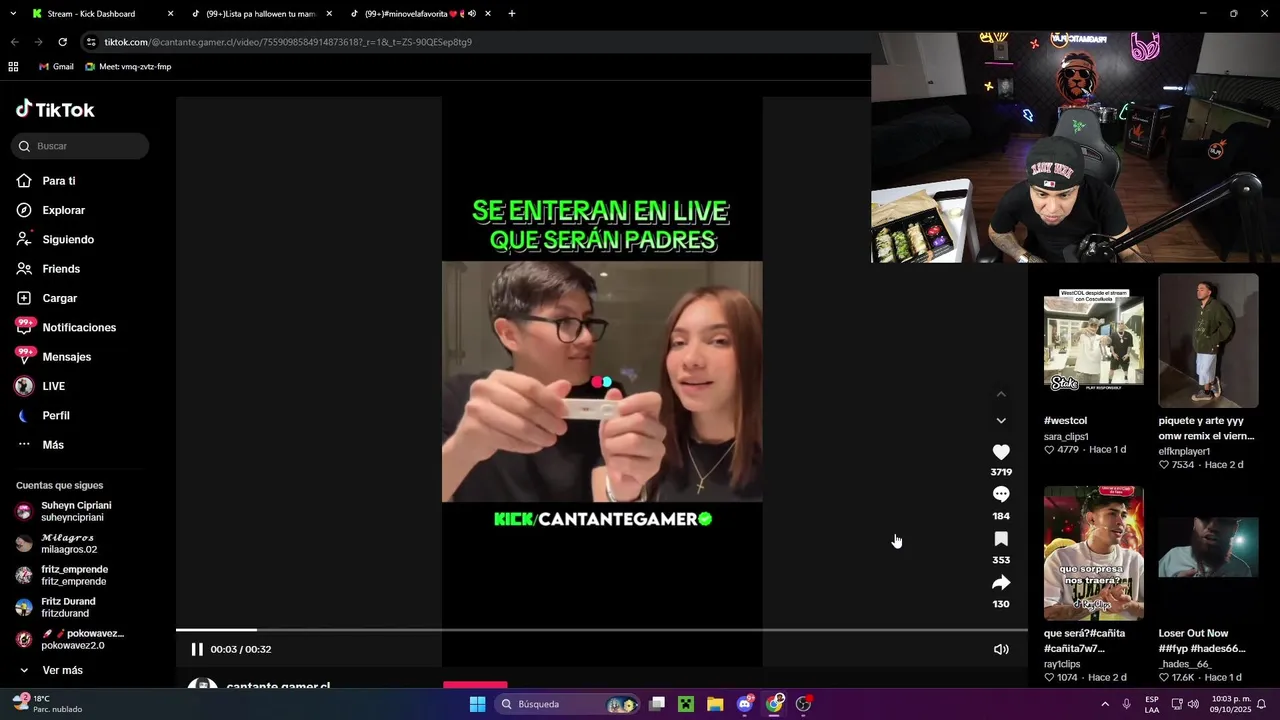Expand Ver más followed accounts
Image resolution: width=1280 pixels, height=720 pixels.
click(x=62, y=670)
